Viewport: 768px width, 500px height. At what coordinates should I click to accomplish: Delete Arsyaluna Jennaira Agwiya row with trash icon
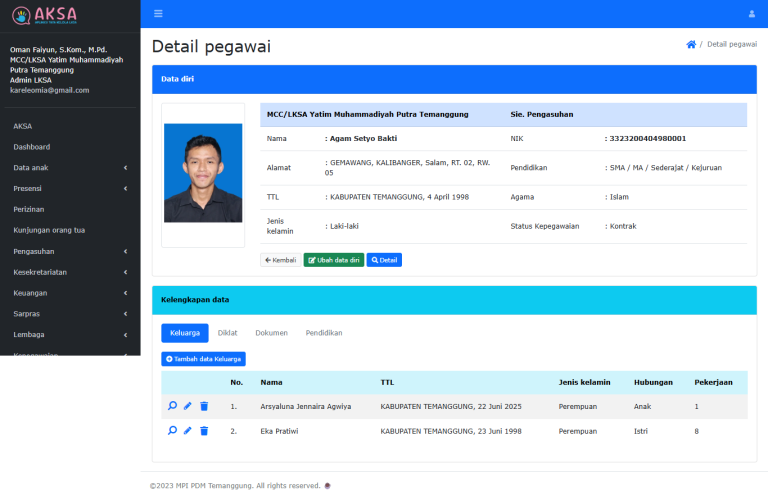pyautogui.click(x=204, y=406)
